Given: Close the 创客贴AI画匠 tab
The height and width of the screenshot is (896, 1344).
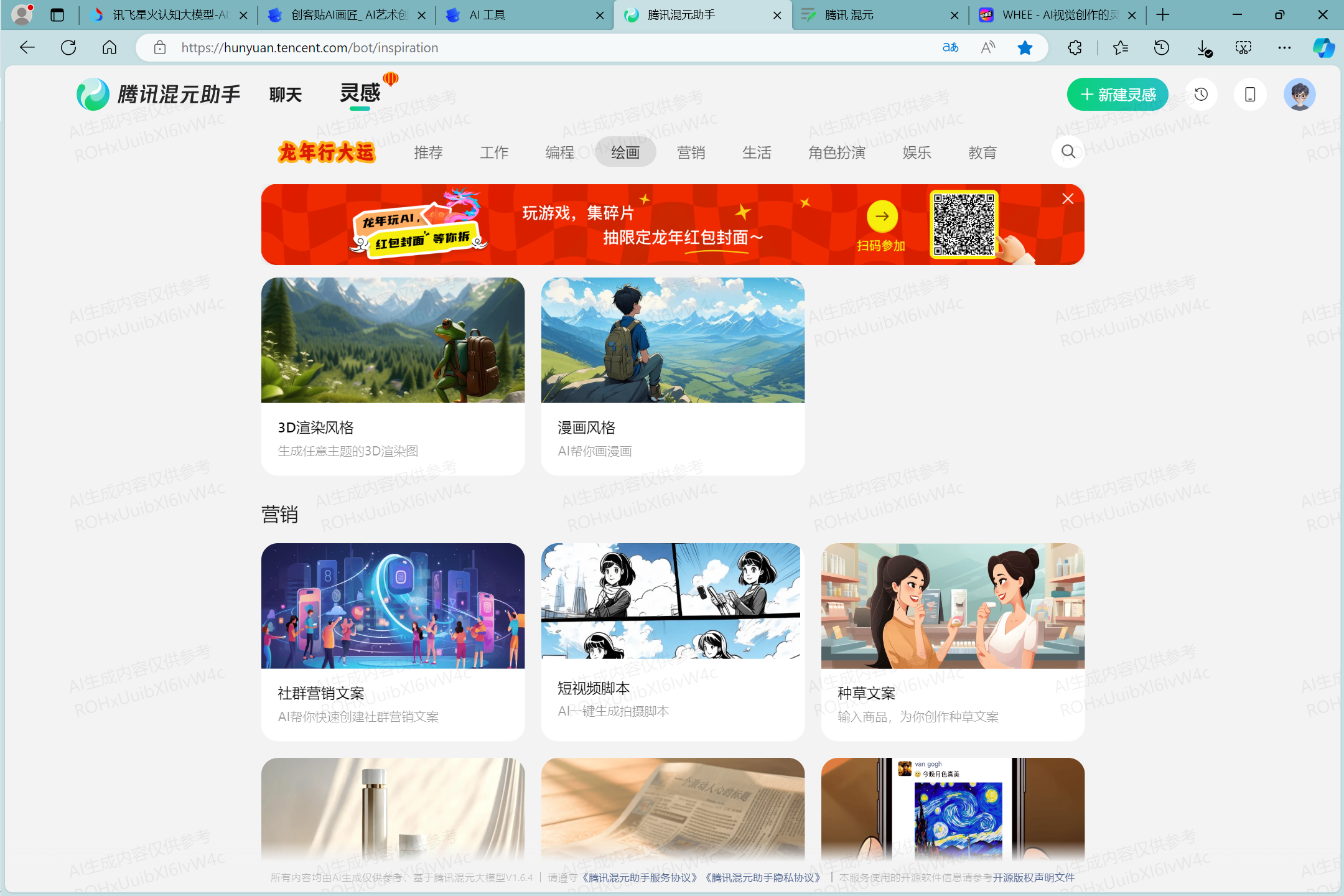Looking at the screenshot, I should click(x=422, y=15).
